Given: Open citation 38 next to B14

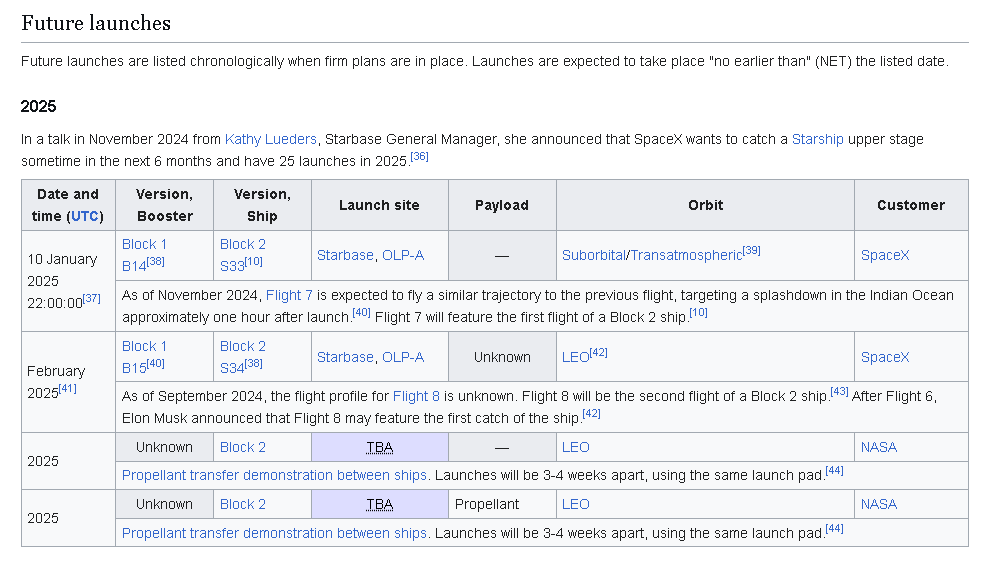Looking at the screenshot, I should (155, 262).
